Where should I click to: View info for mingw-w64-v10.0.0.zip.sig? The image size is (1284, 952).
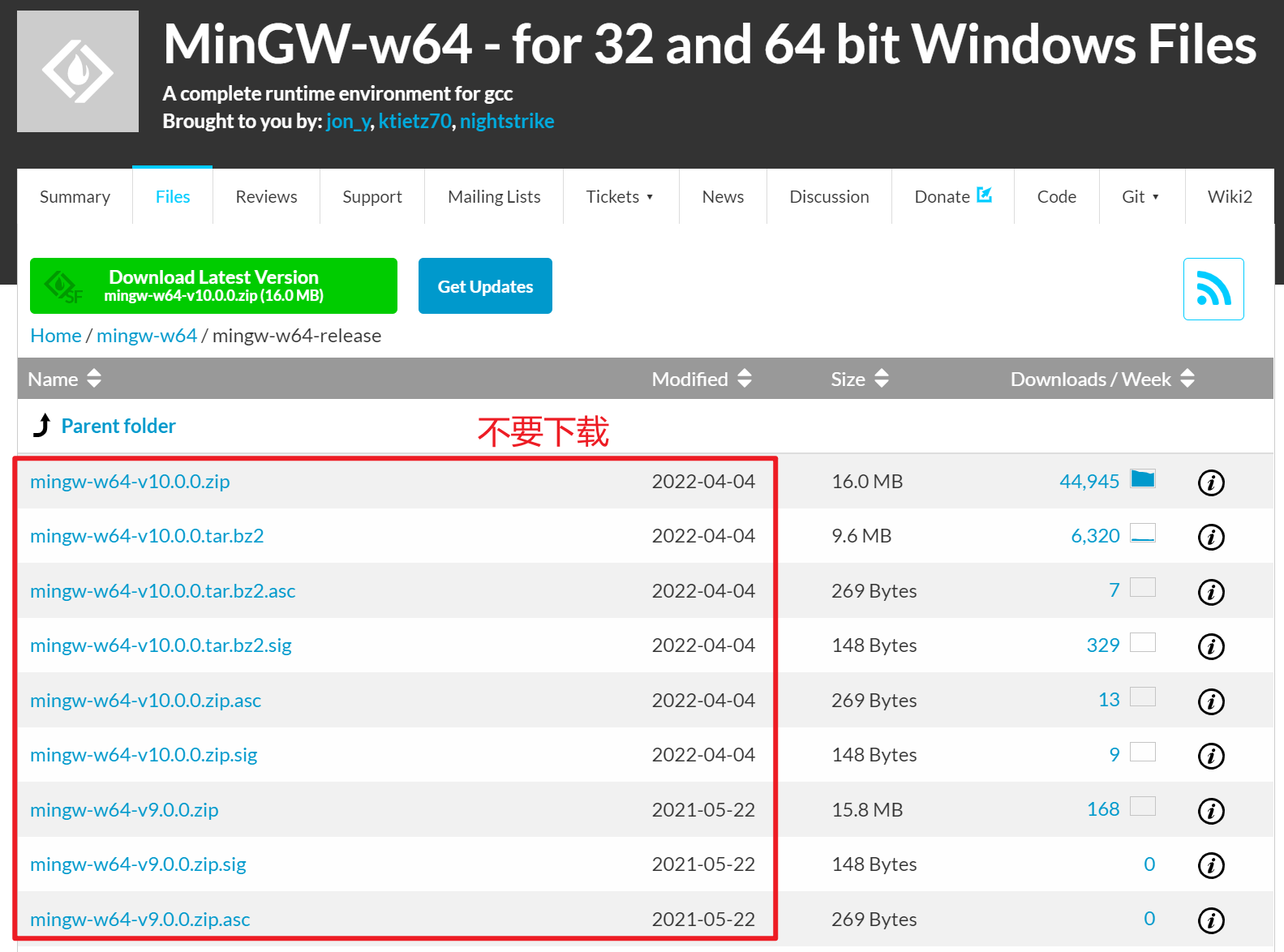(x=1211, y=756)
